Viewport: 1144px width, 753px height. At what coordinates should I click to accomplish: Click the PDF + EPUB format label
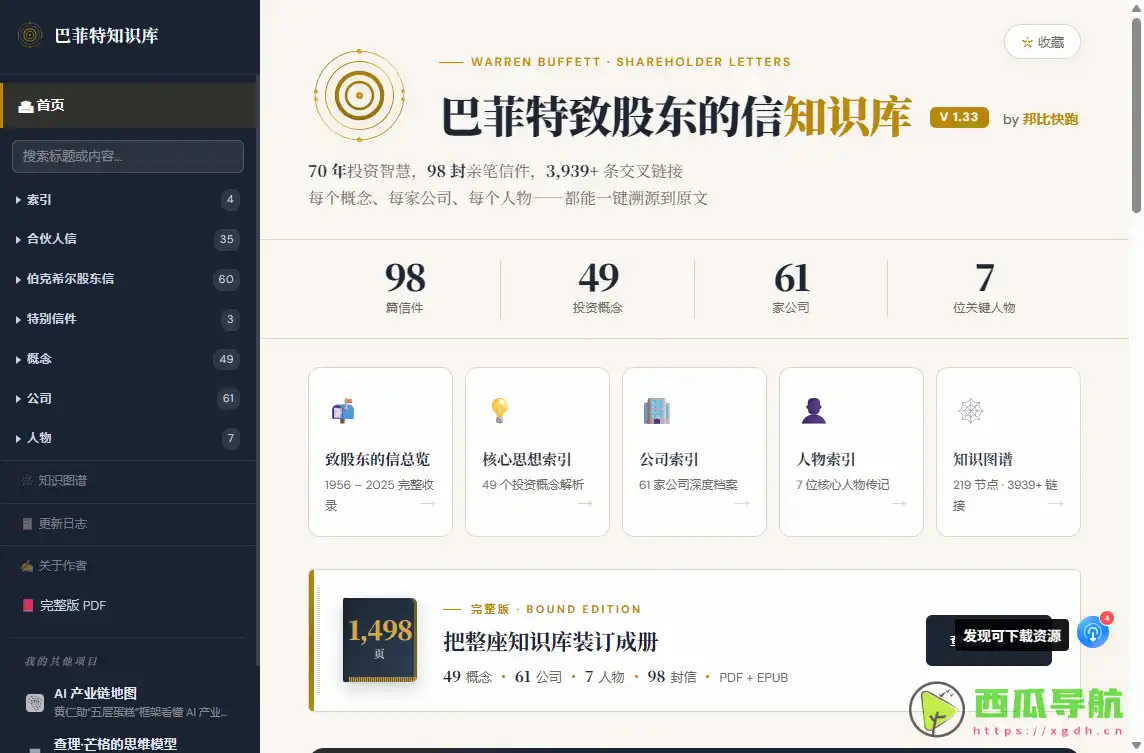pyautogui.click(x=754, y=678)
